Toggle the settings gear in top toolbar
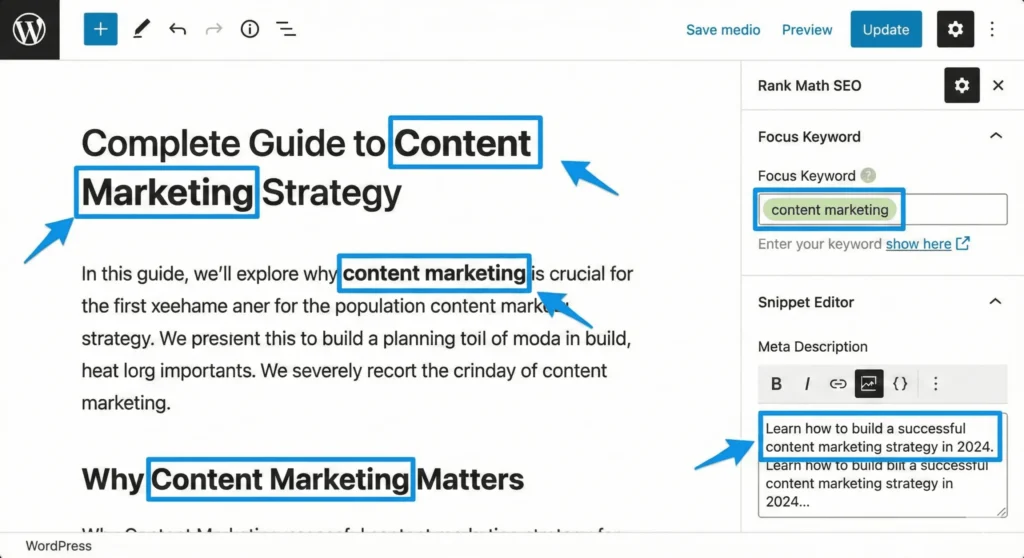 point(954,29)
